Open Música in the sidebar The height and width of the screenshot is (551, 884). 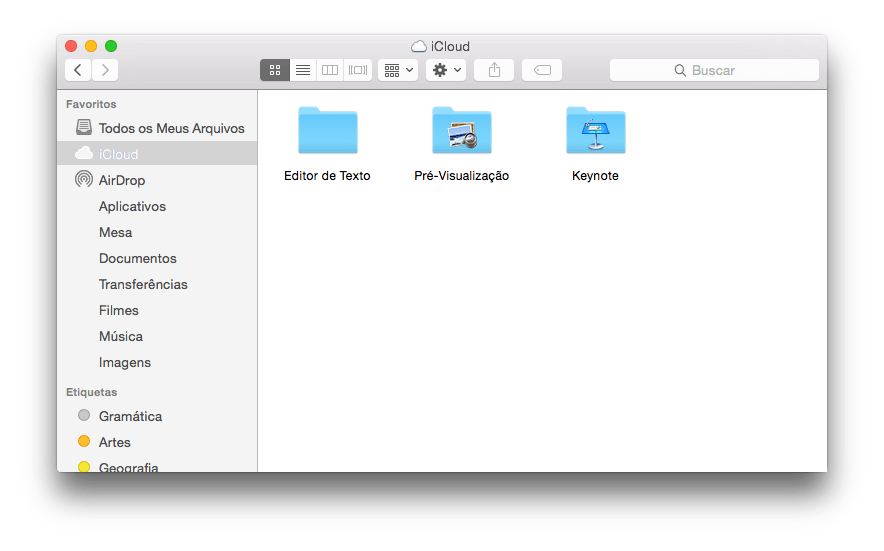point(157,336)
